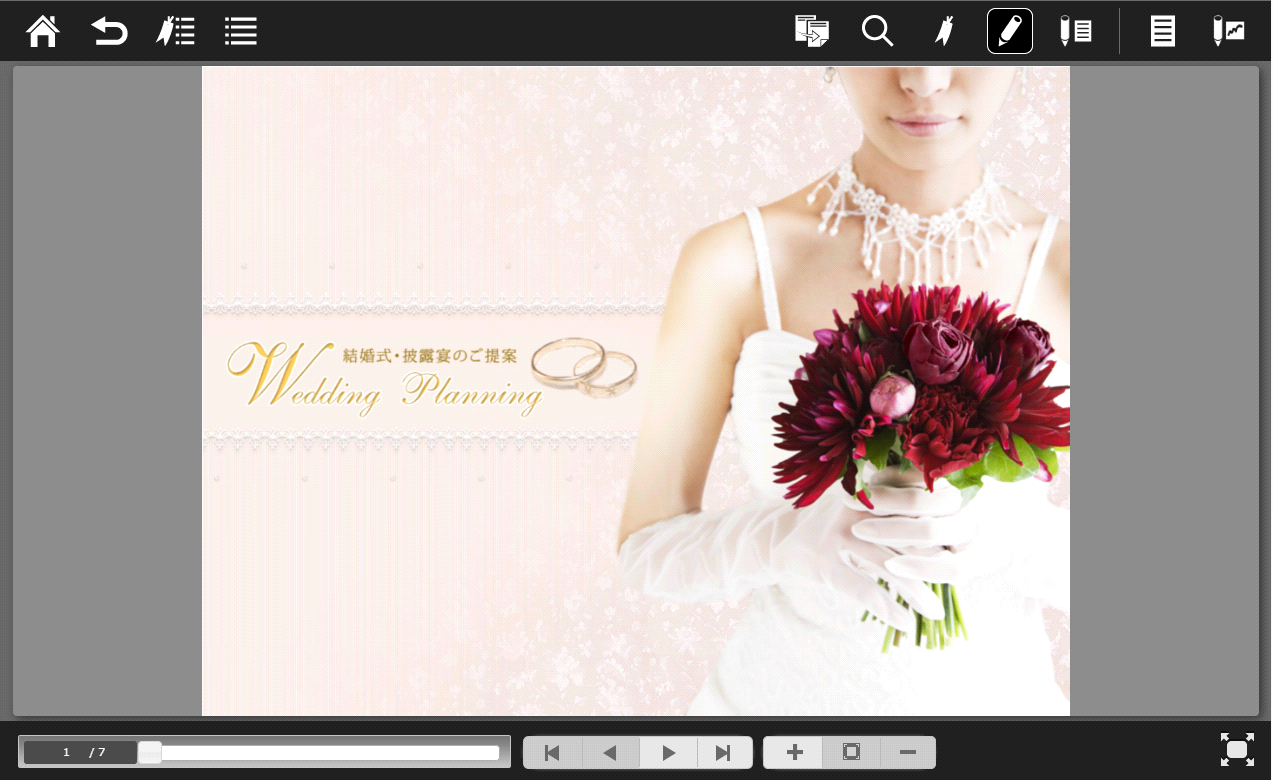Open the pencil memo list icon
Screen dimensions: 1273x780
(x=1075, y=31)
